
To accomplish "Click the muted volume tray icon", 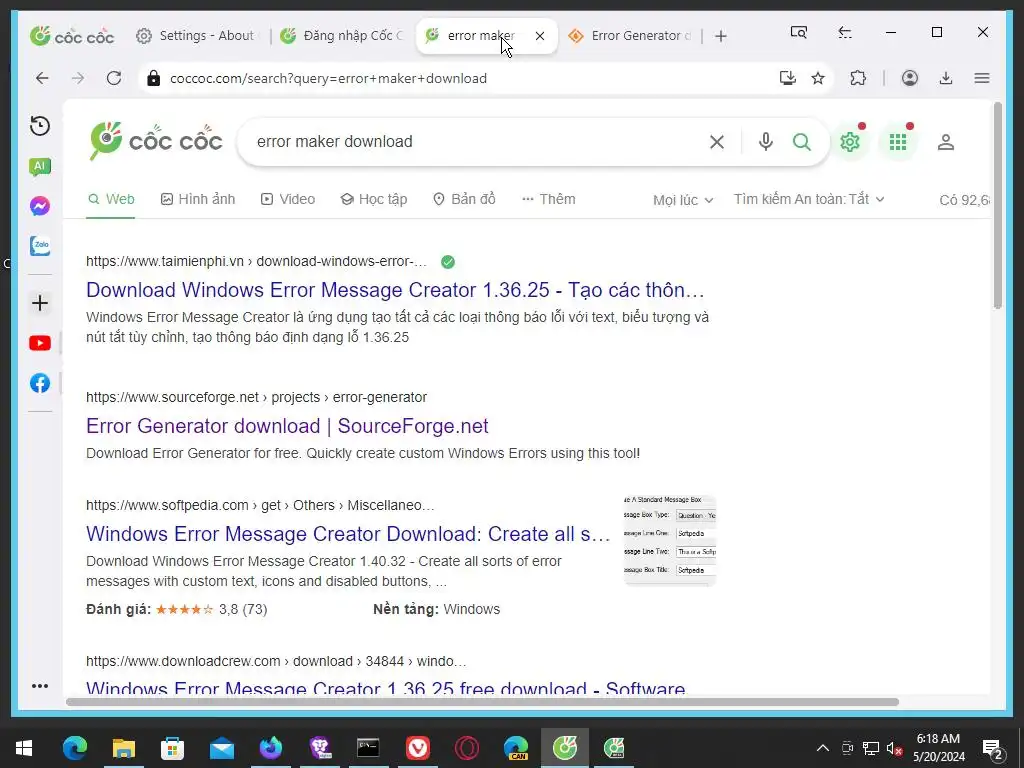I will pyautogui.click(x=894, y=748).
